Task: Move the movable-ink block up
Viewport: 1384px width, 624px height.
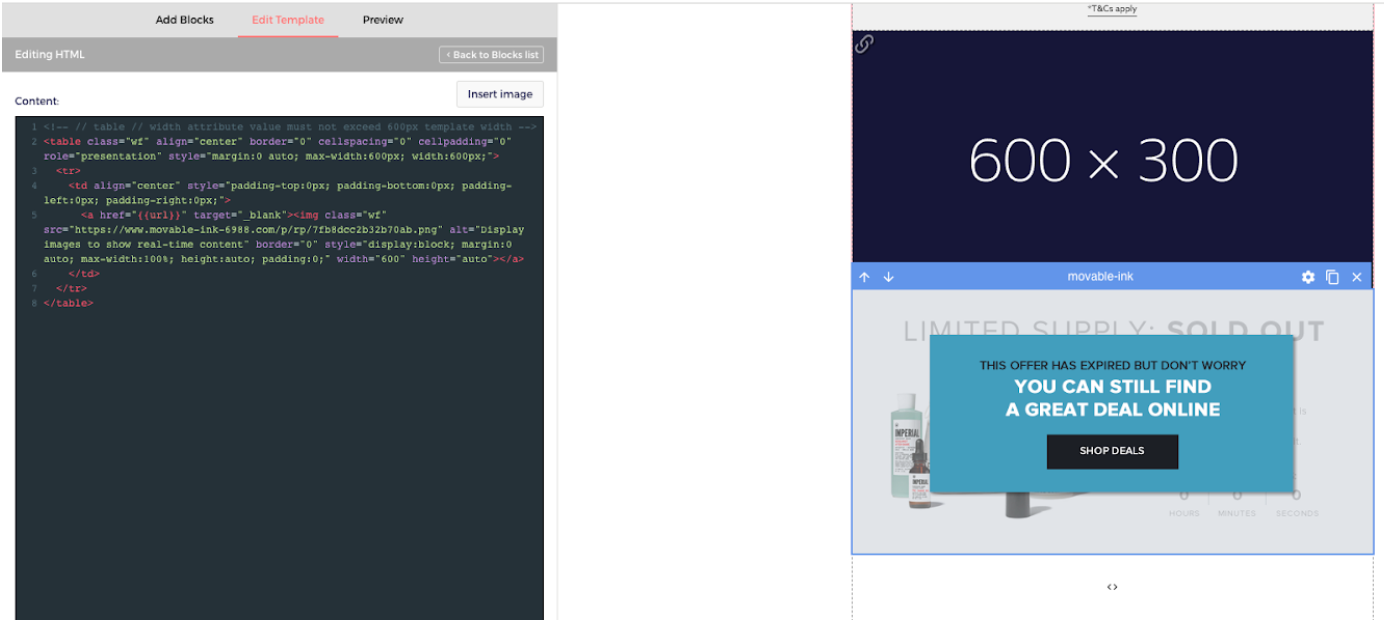Action: [x=865, y=277]
